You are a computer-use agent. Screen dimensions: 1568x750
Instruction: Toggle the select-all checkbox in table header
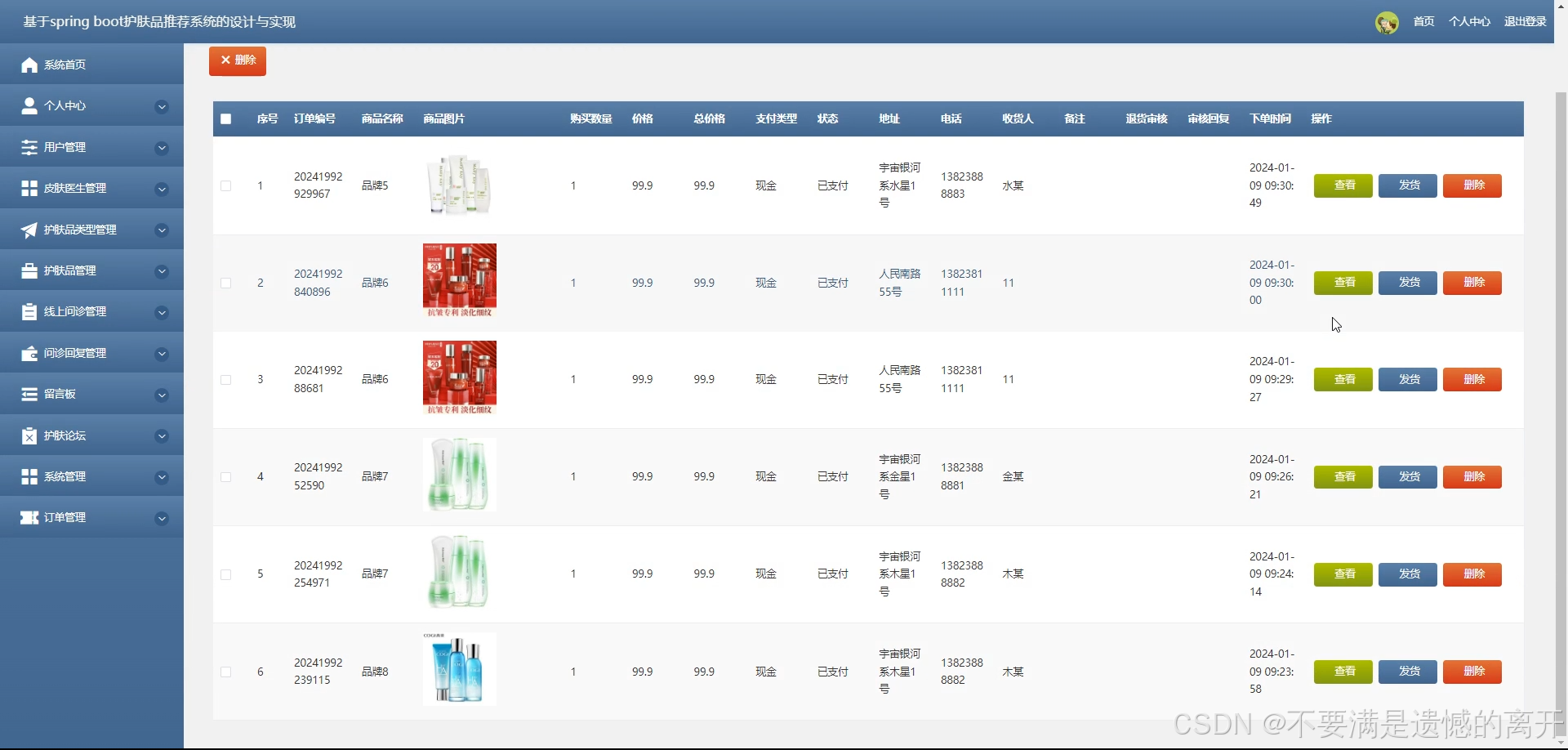tap(226, 119)
